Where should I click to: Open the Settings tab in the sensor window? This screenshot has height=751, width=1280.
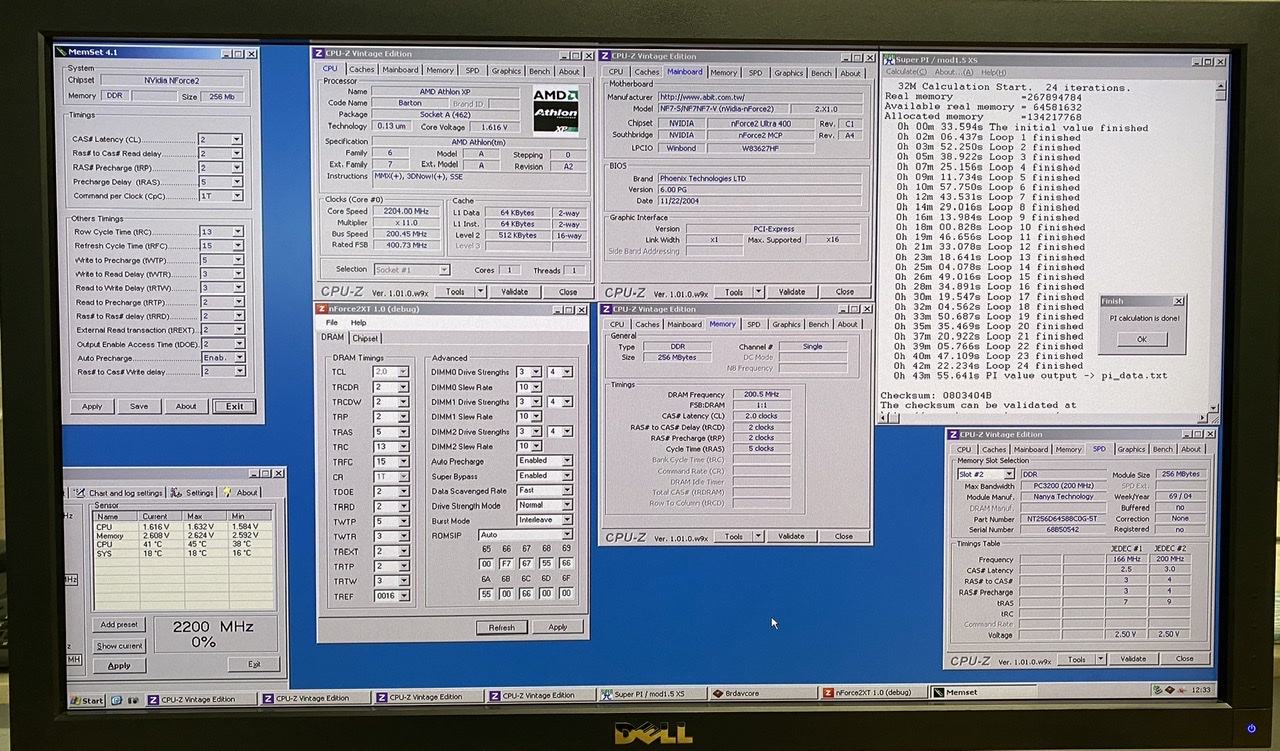[x=193, y=493]
